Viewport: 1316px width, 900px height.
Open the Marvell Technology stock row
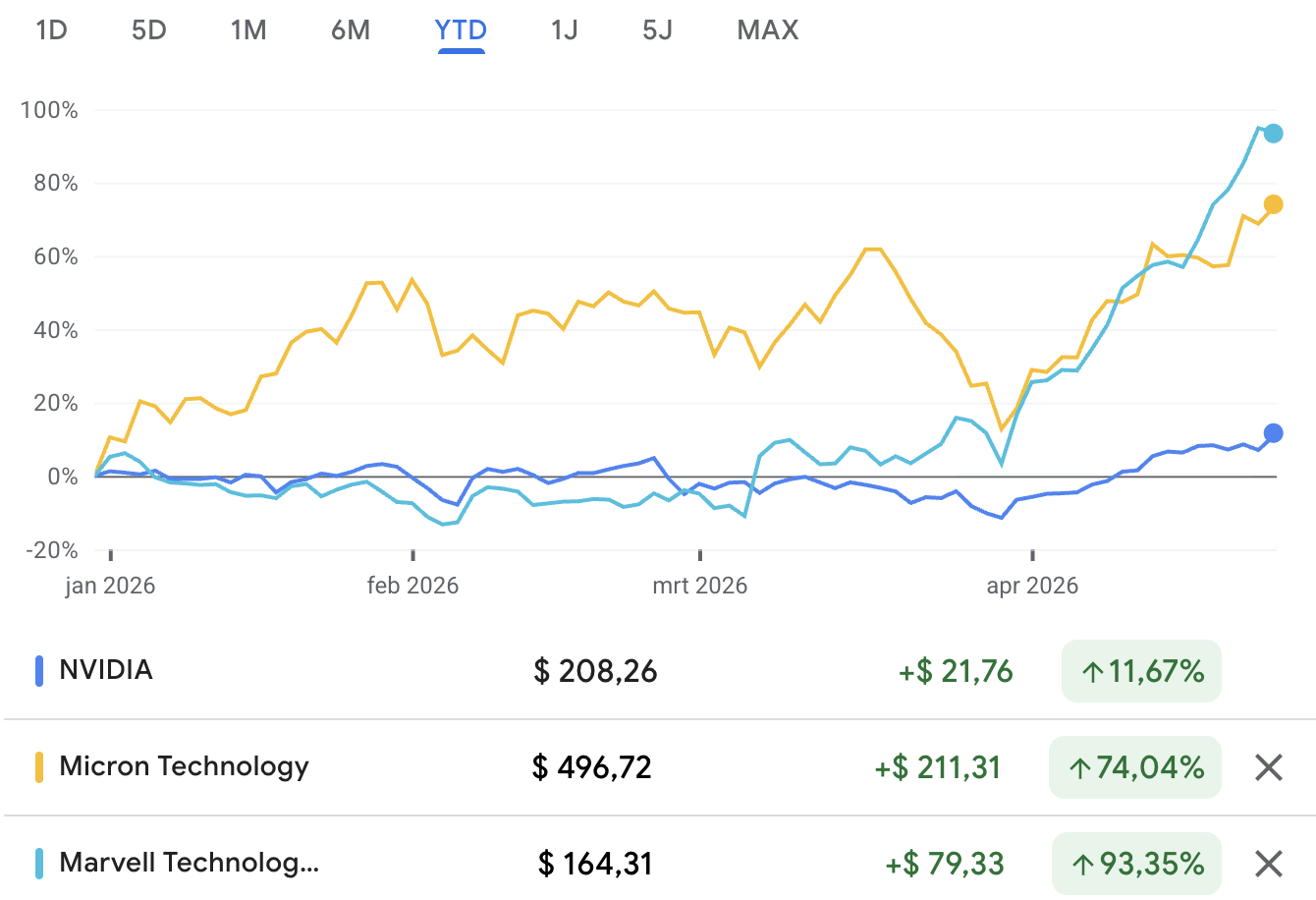coord(658,864)
